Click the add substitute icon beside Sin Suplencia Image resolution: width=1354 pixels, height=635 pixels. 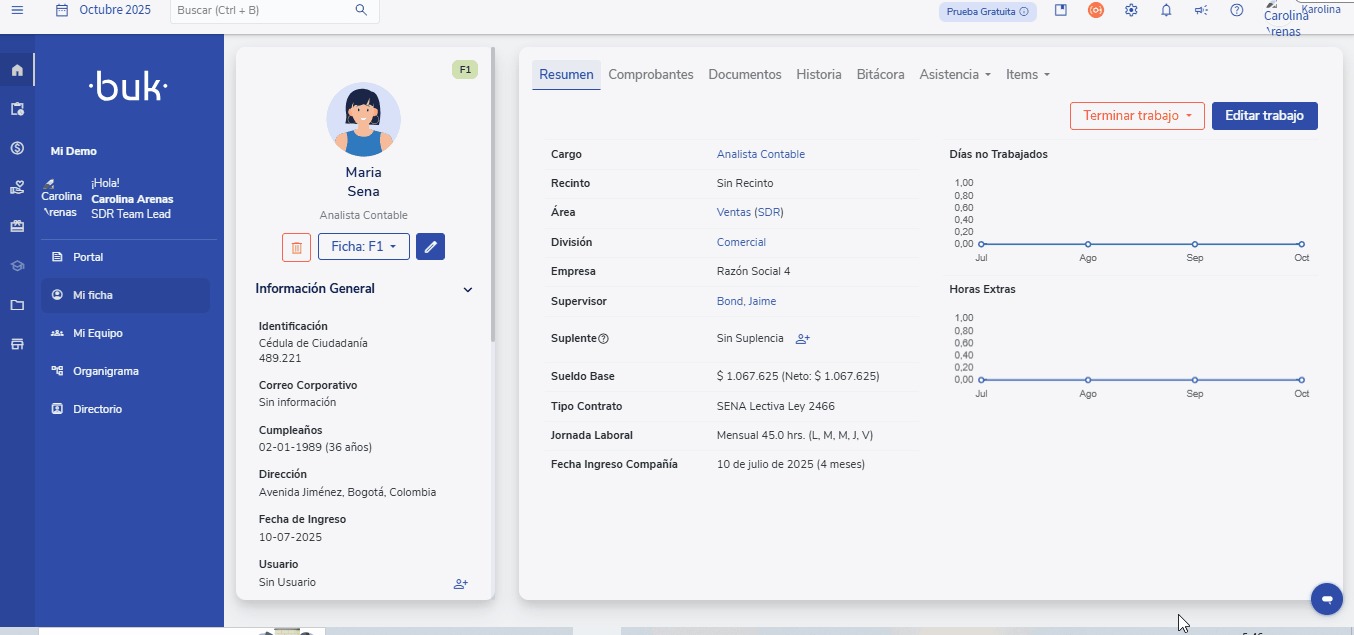(802, 339)
